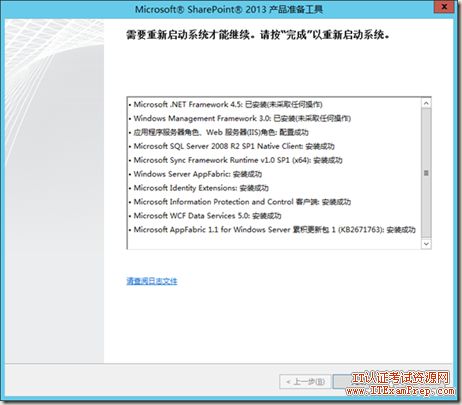The width and height of the screenshot is (462, 405).
Task: Click the scroll up arrow in results list
Action: [426, 103]
